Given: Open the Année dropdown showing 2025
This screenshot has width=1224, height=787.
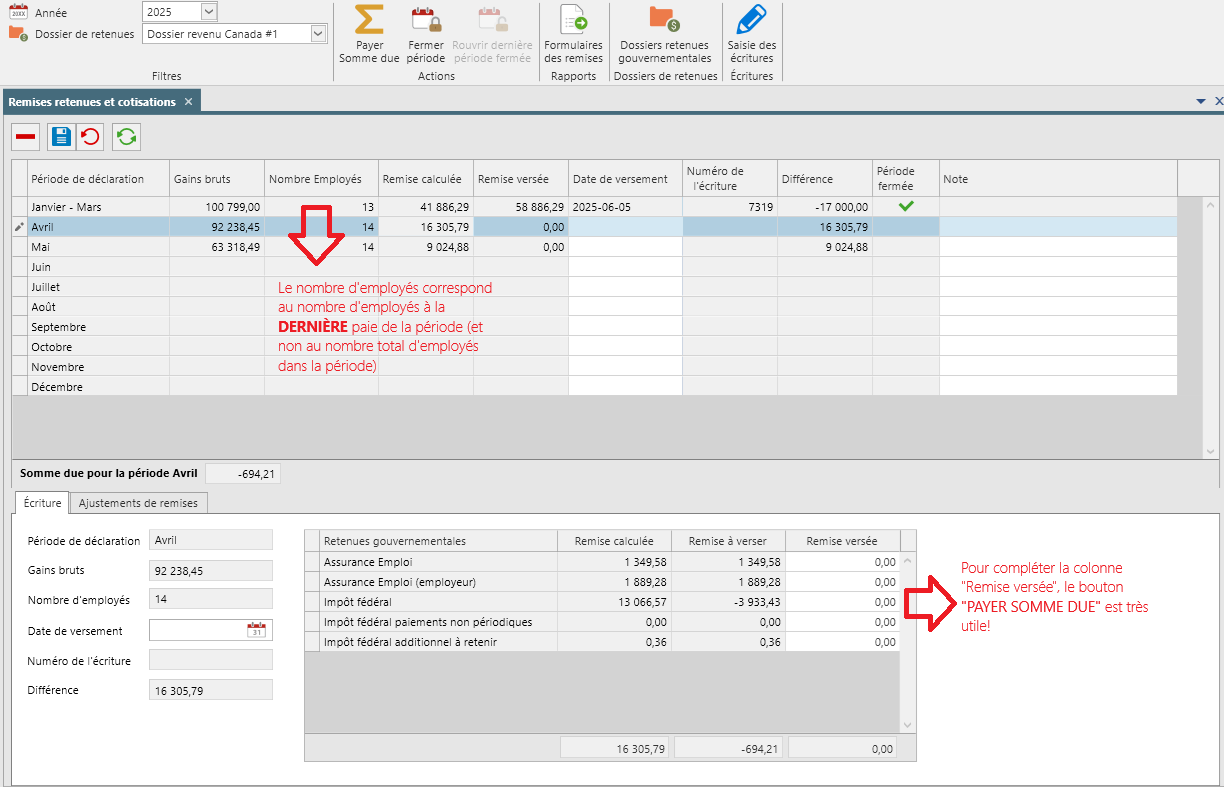Looking at the screenshot, I should coord(208,11).
